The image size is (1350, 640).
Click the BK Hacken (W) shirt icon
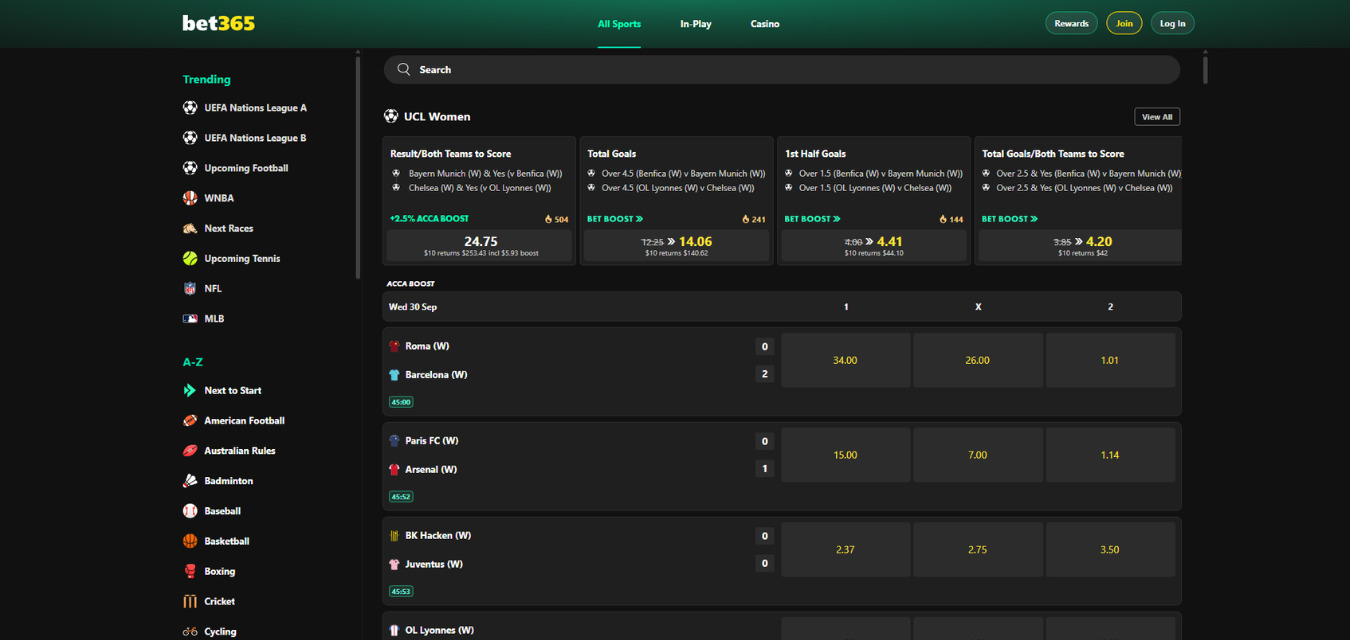(x=394, y=535)
